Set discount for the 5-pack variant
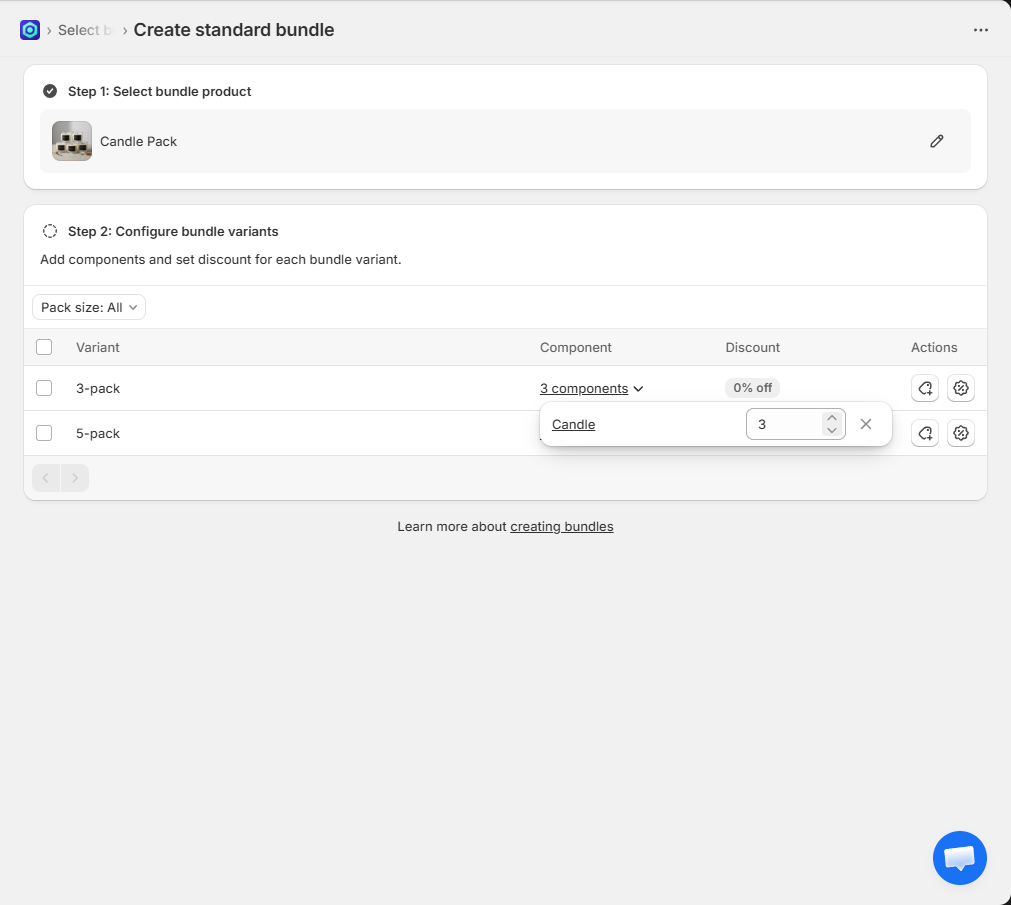This screenshot has width=1011, height=905. click(961, 433)
